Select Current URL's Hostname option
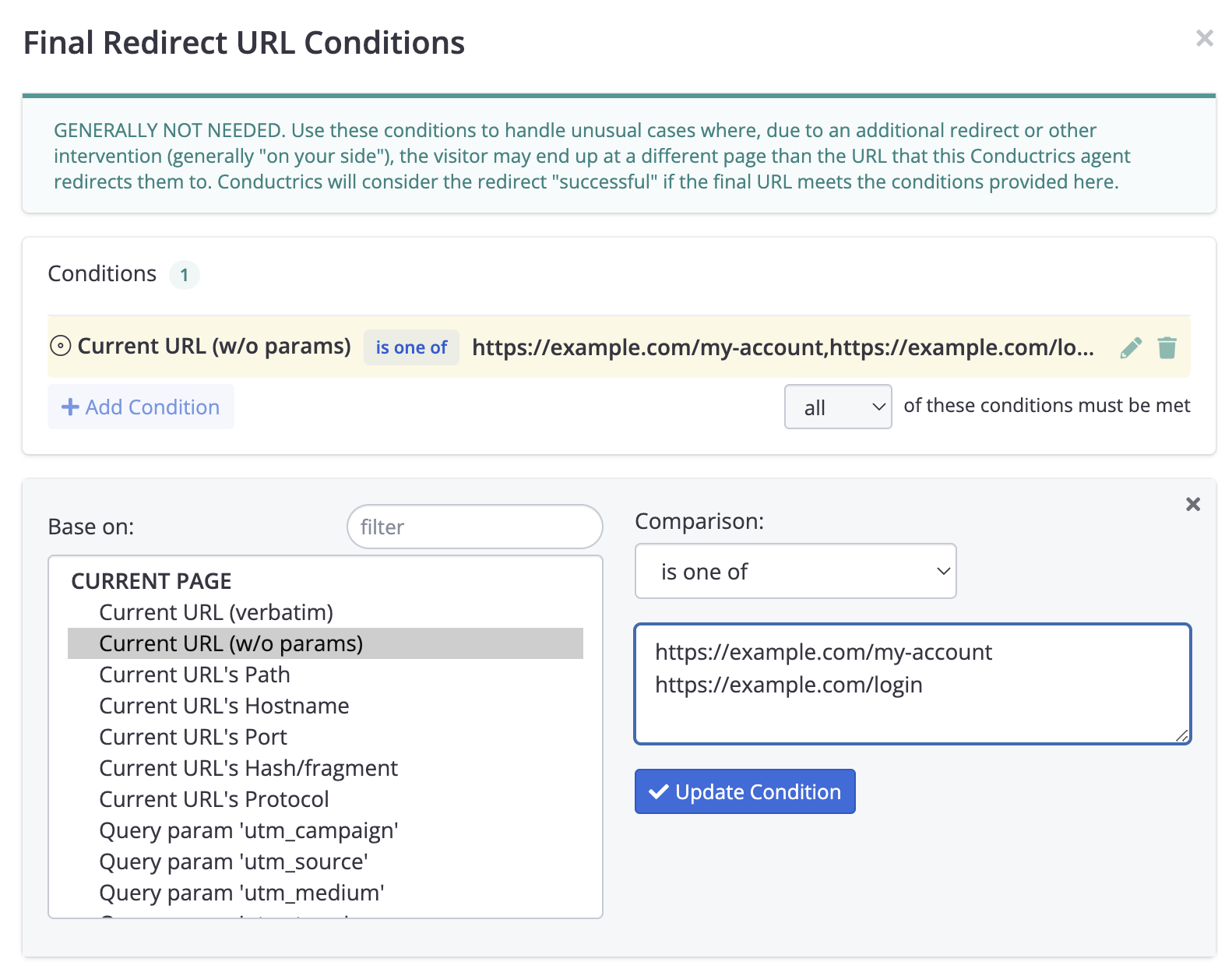Image resolution: width=1232 pixels, height=969 pixels. pyautogui.click(x=224, y=706)
